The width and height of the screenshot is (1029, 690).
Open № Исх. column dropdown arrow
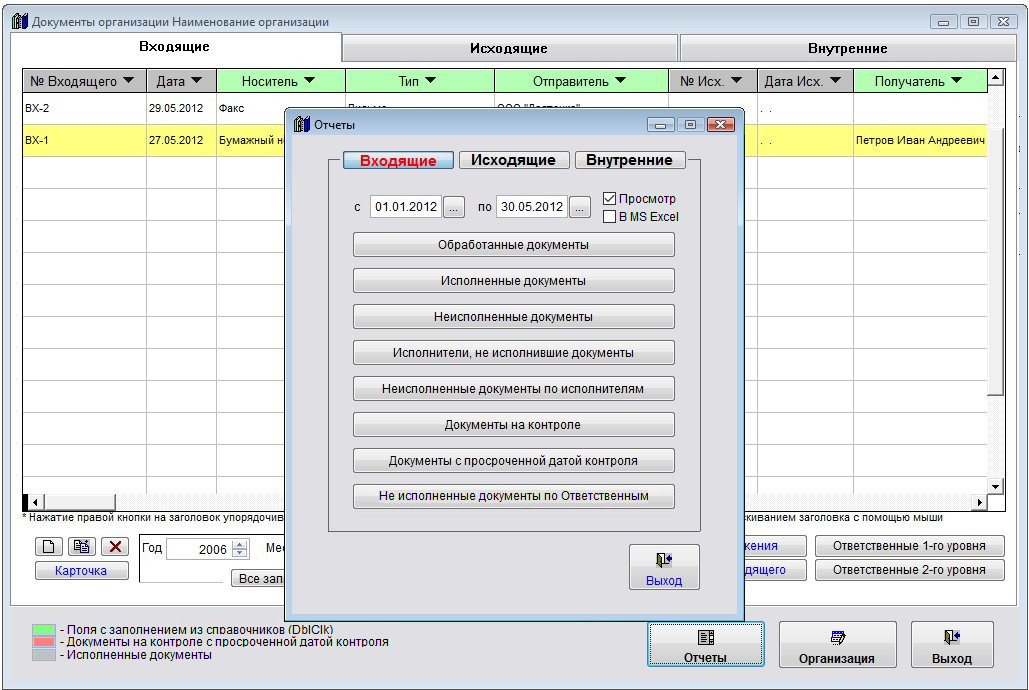[x=736, y=80]
